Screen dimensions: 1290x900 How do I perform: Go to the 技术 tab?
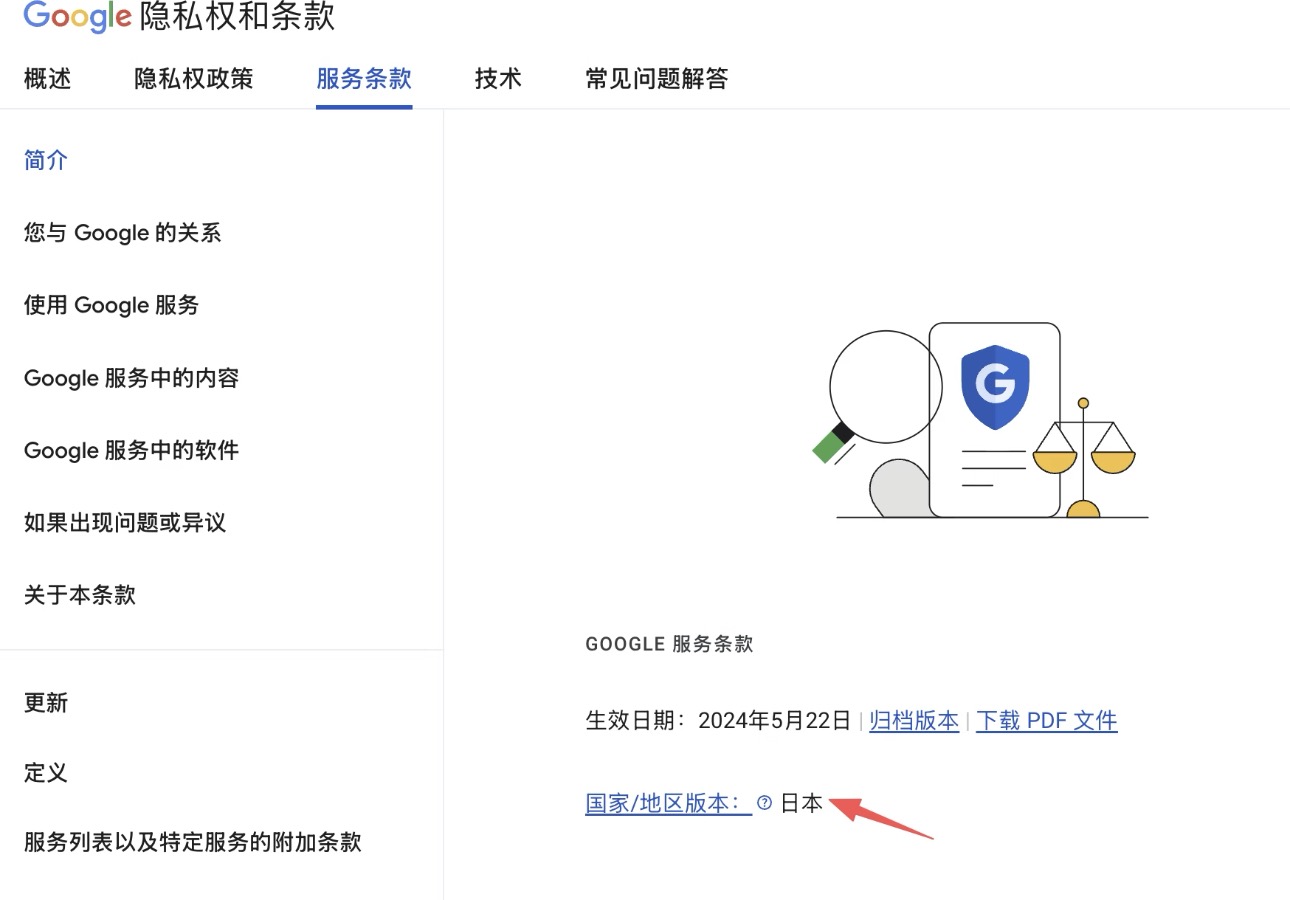498,79
